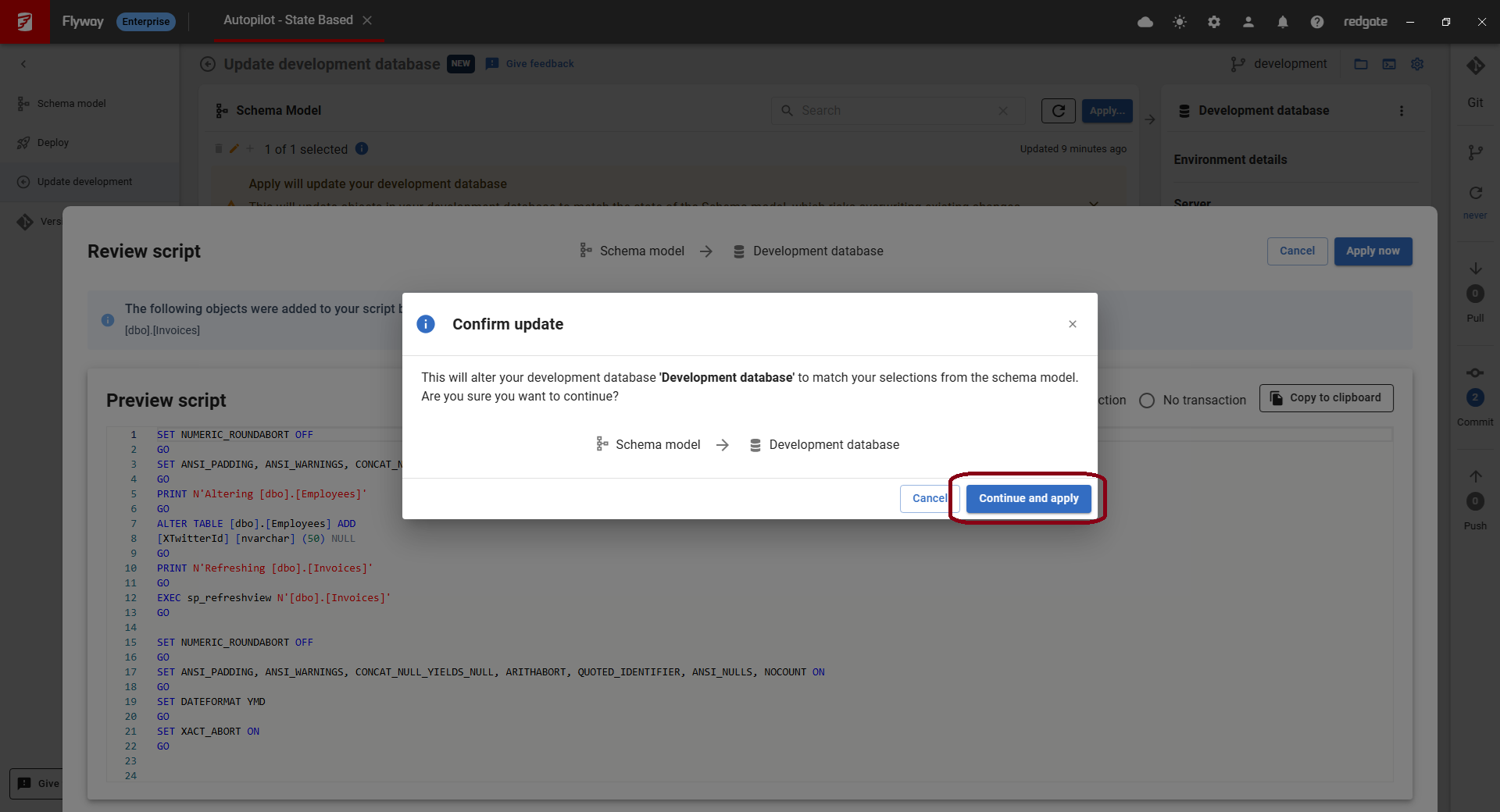Click the Pull arrow icon
The image size is (1500, 812).
(x=1475, y=269)
